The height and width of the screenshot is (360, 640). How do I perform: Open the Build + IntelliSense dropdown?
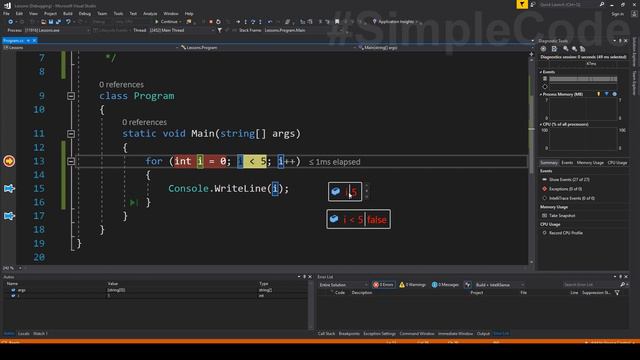(x=500, y=285)
